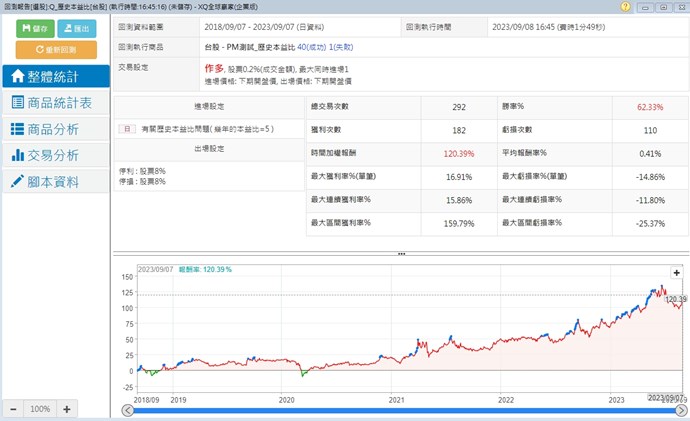Open the 腳本資料 script data tab

pyautogui.click(x=55, y=181)
